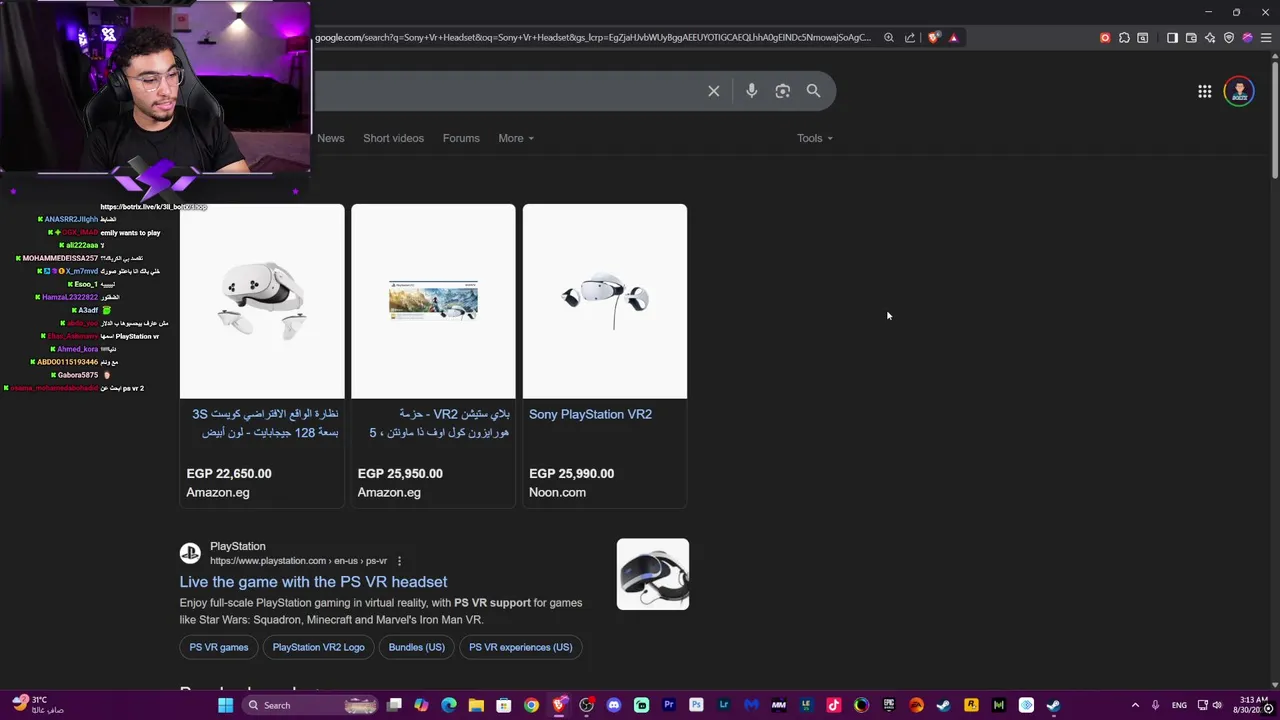
Task: Click the Horizon bundle product image
Action: (433, 301)
